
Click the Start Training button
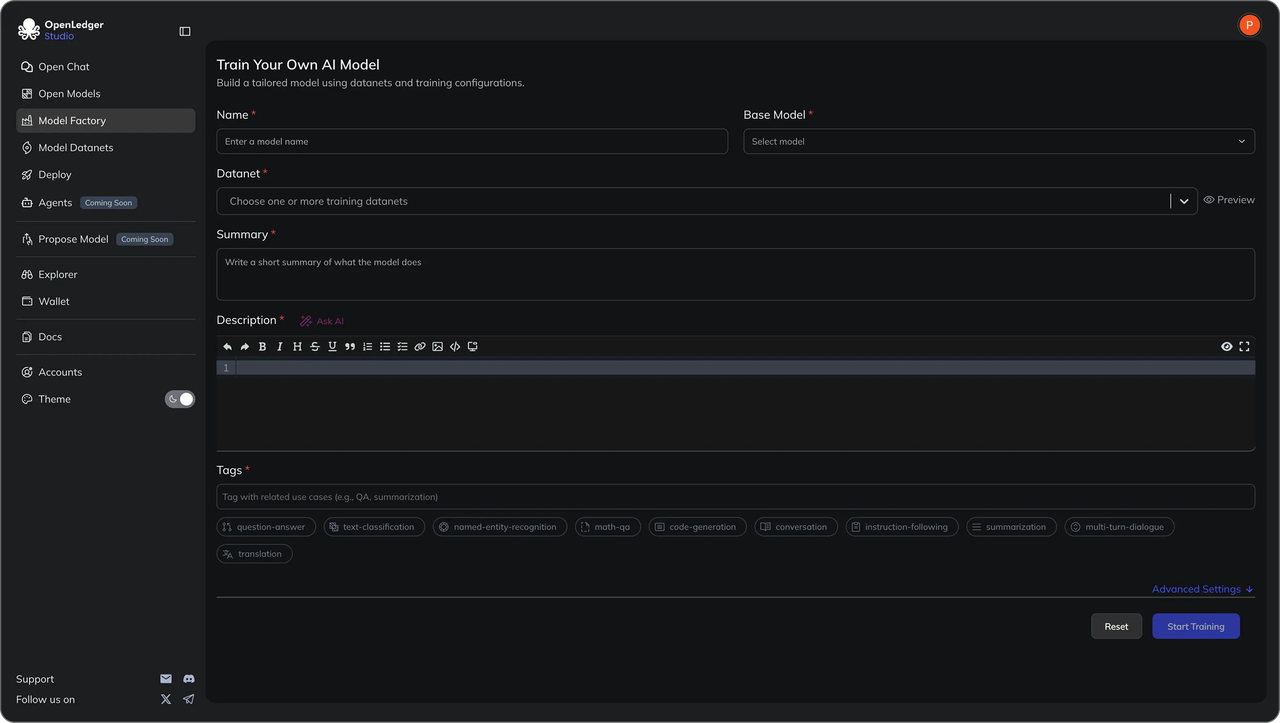[x=1195, y=625]
